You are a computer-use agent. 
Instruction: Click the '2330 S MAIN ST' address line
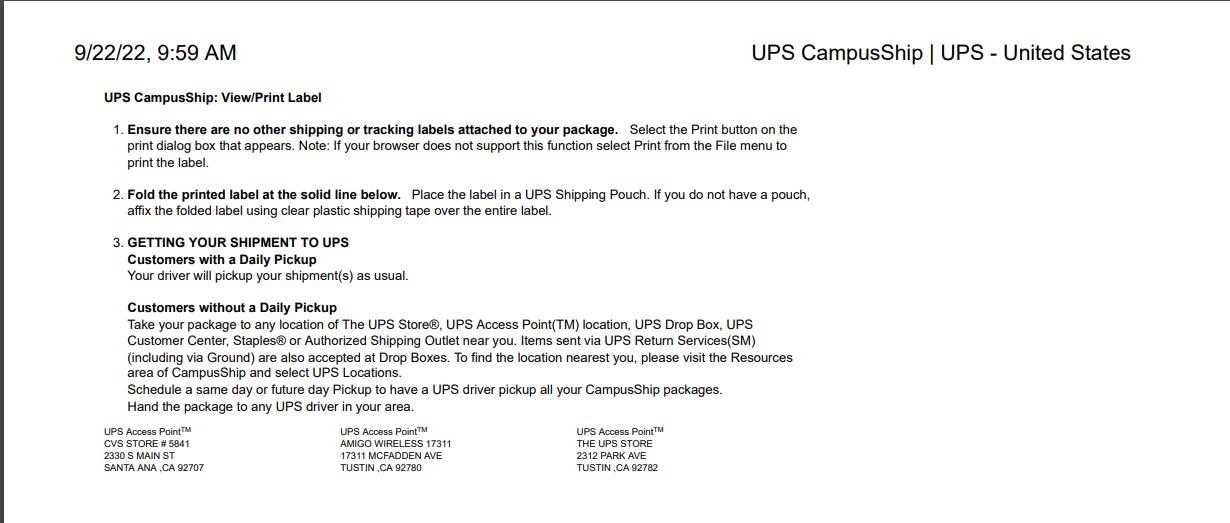click(139, 455)
